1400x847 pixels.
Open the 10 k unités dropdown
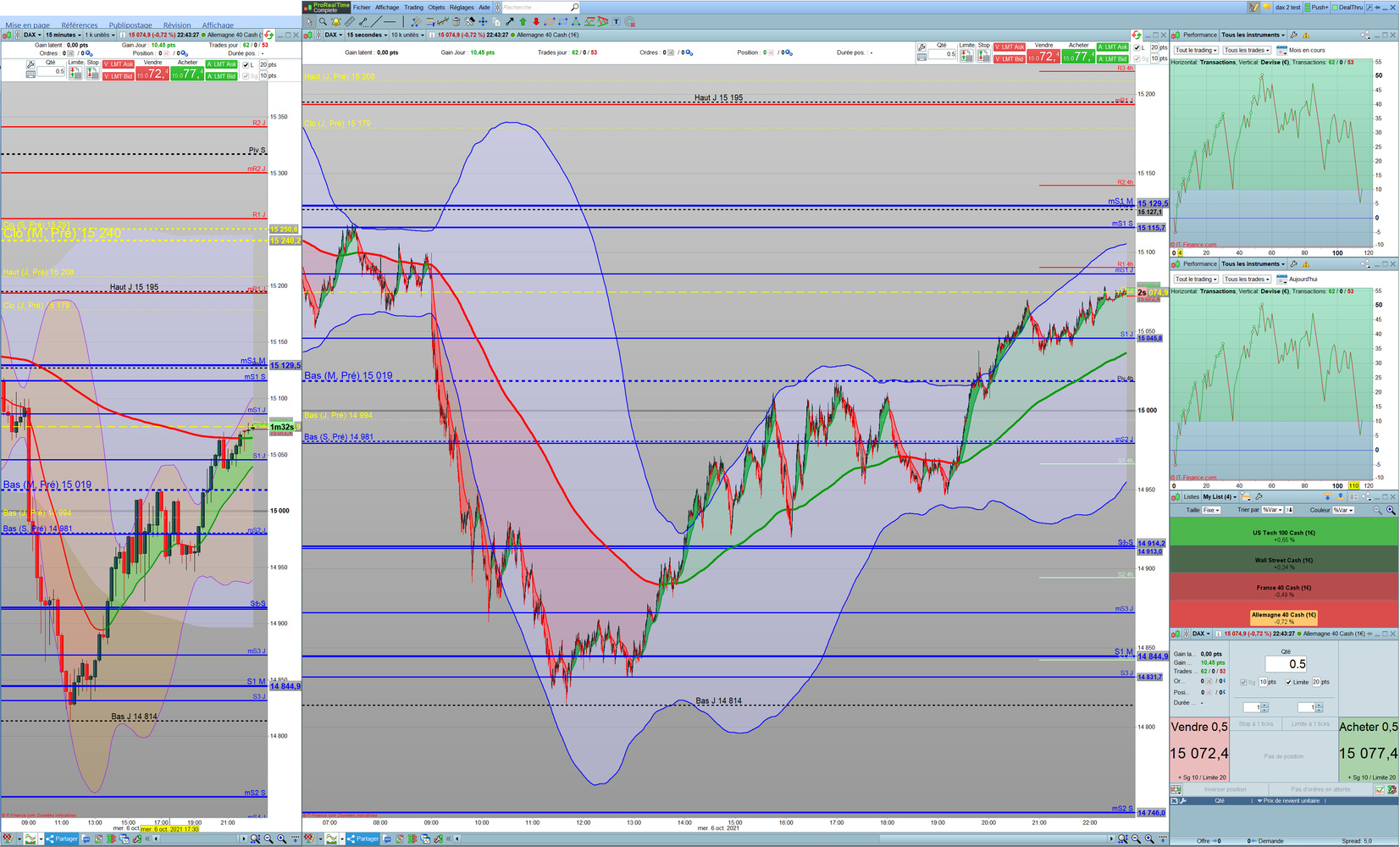pos(407,35)
